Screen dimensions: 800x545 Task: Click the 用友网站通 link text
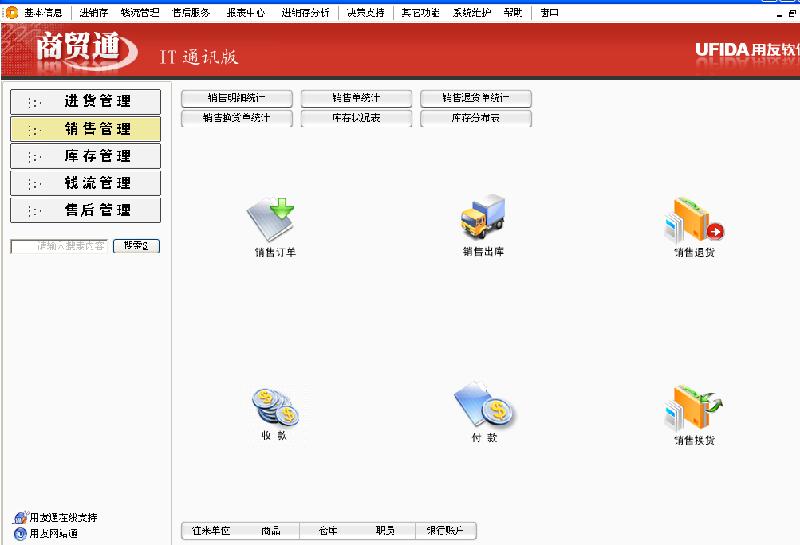54,534
